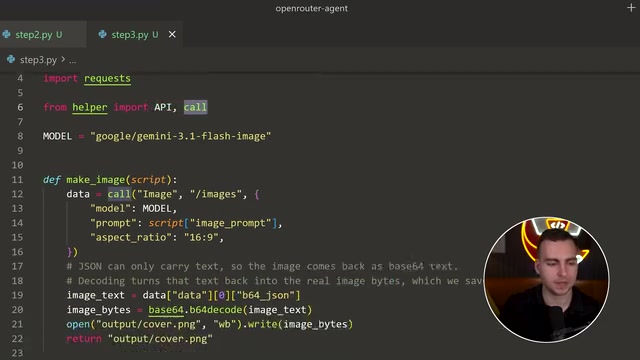This screenshot has height=360, width=640.
Task: Click base64.b64decode on line 20
Action: 195,310
